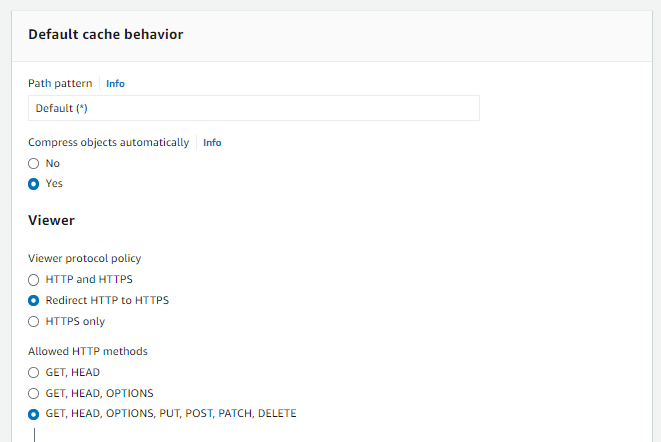
Task: Click the "GET, HEAD, OPTIONS" label text
Action: 99,393
